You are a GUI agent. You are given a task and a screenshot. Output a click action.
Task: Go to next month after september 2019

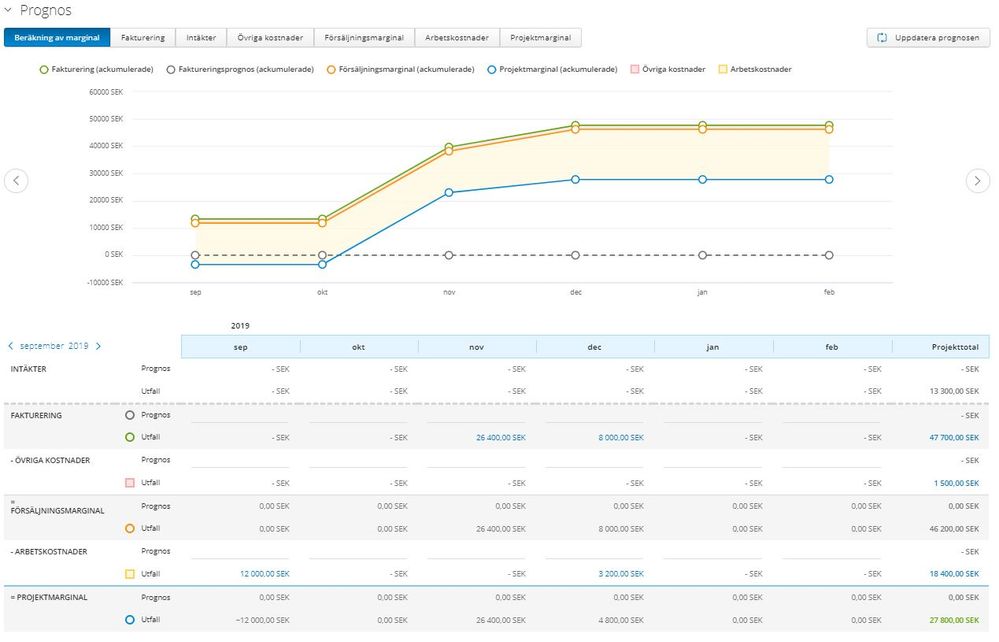tap(98, 346)
